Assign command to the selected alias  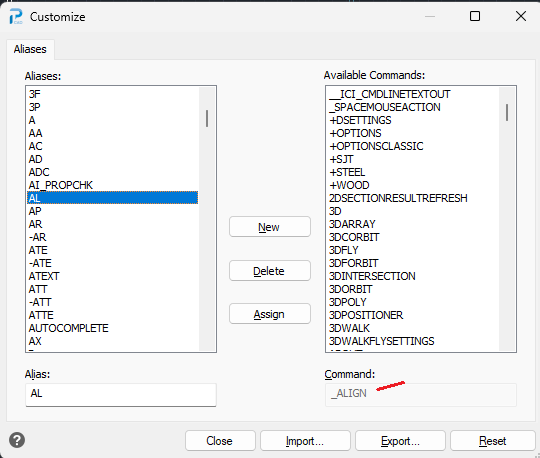pyautogui.click(x=270, y=314)
